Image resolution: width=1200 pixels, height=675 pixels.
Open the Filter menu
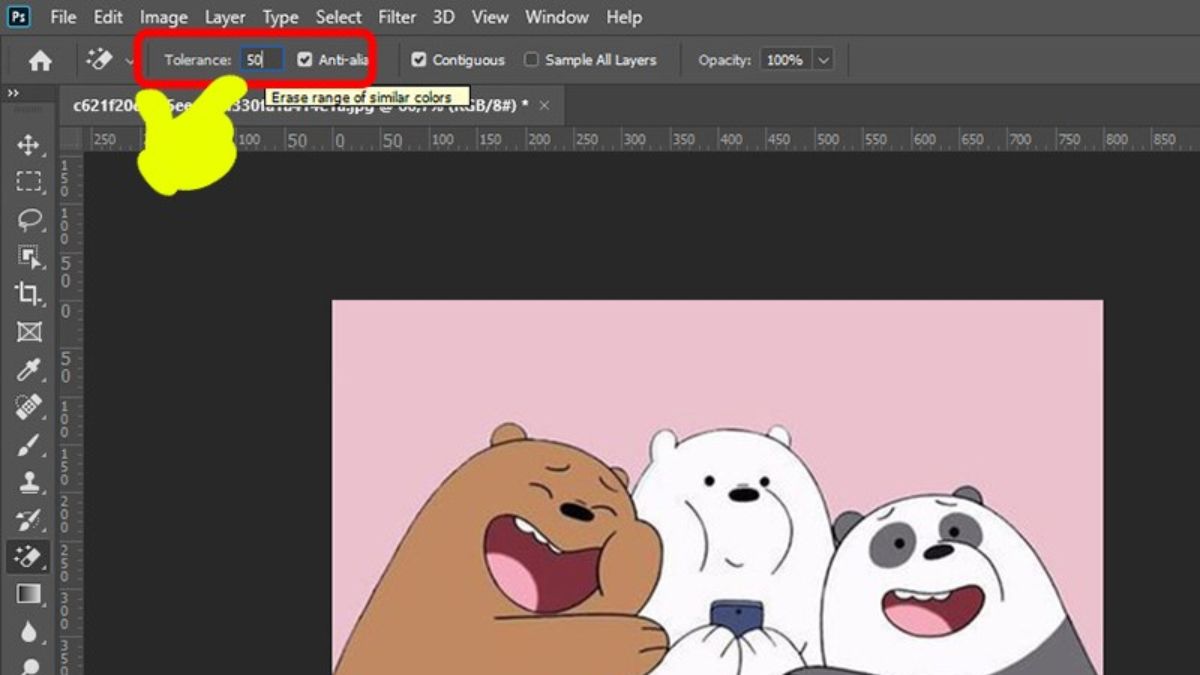pyautogui.click(x=397, y=17)
